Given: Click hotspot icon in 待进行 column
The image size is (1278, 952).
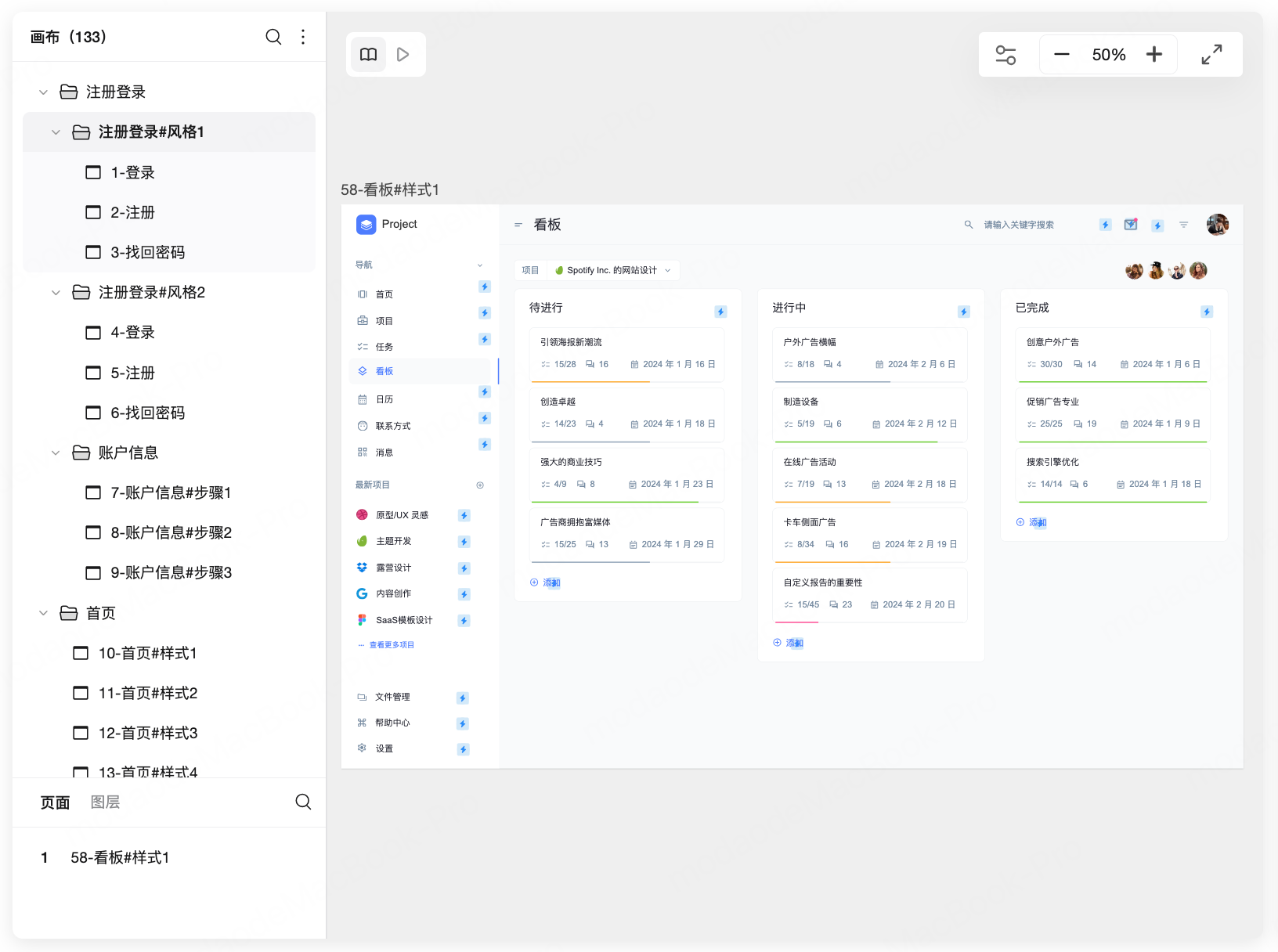Looking at the screenshot, I should click(720, 312).
